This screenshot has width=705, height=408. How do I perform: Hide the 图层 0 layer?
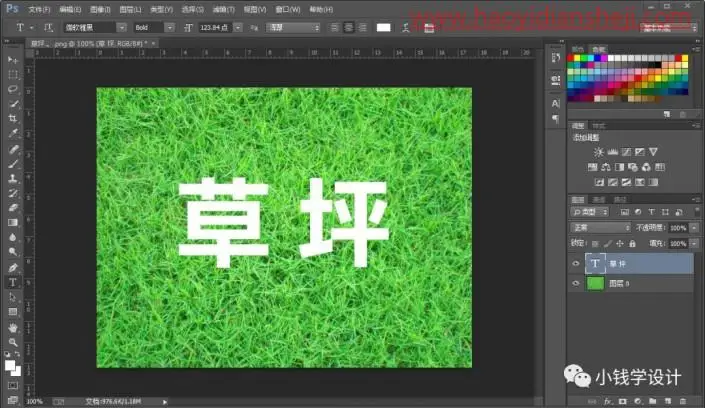coord(576,283)
